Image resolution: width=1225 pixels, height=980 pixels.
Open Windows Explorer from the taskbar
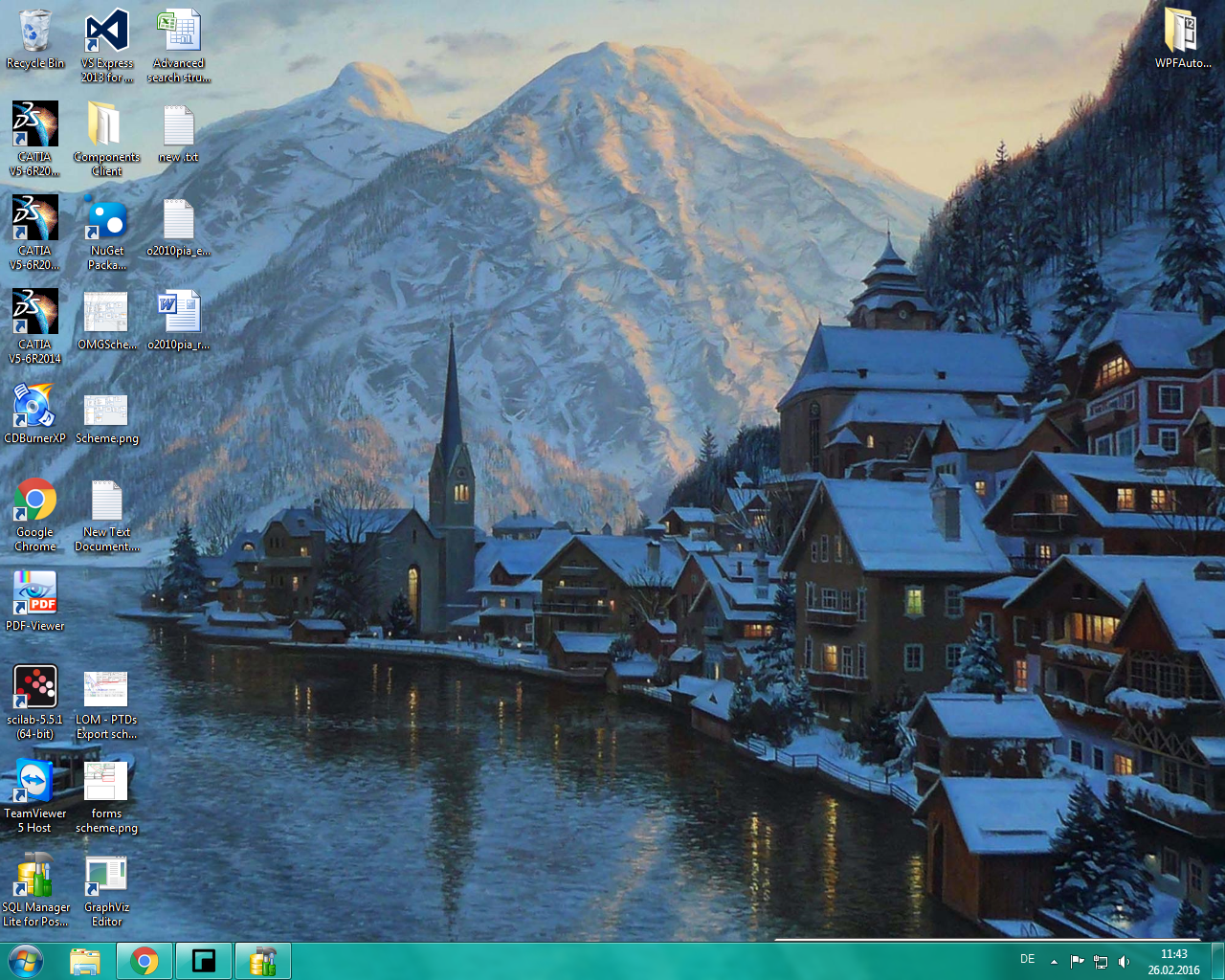(85, 961)
